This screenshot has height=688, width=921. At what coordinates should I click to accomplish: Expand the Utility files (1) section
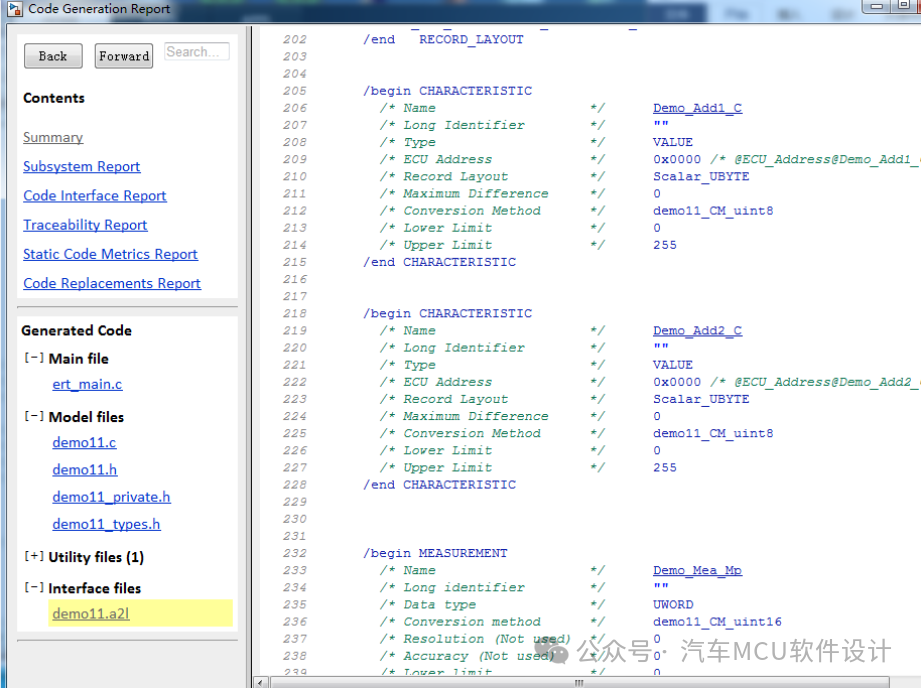33,556
